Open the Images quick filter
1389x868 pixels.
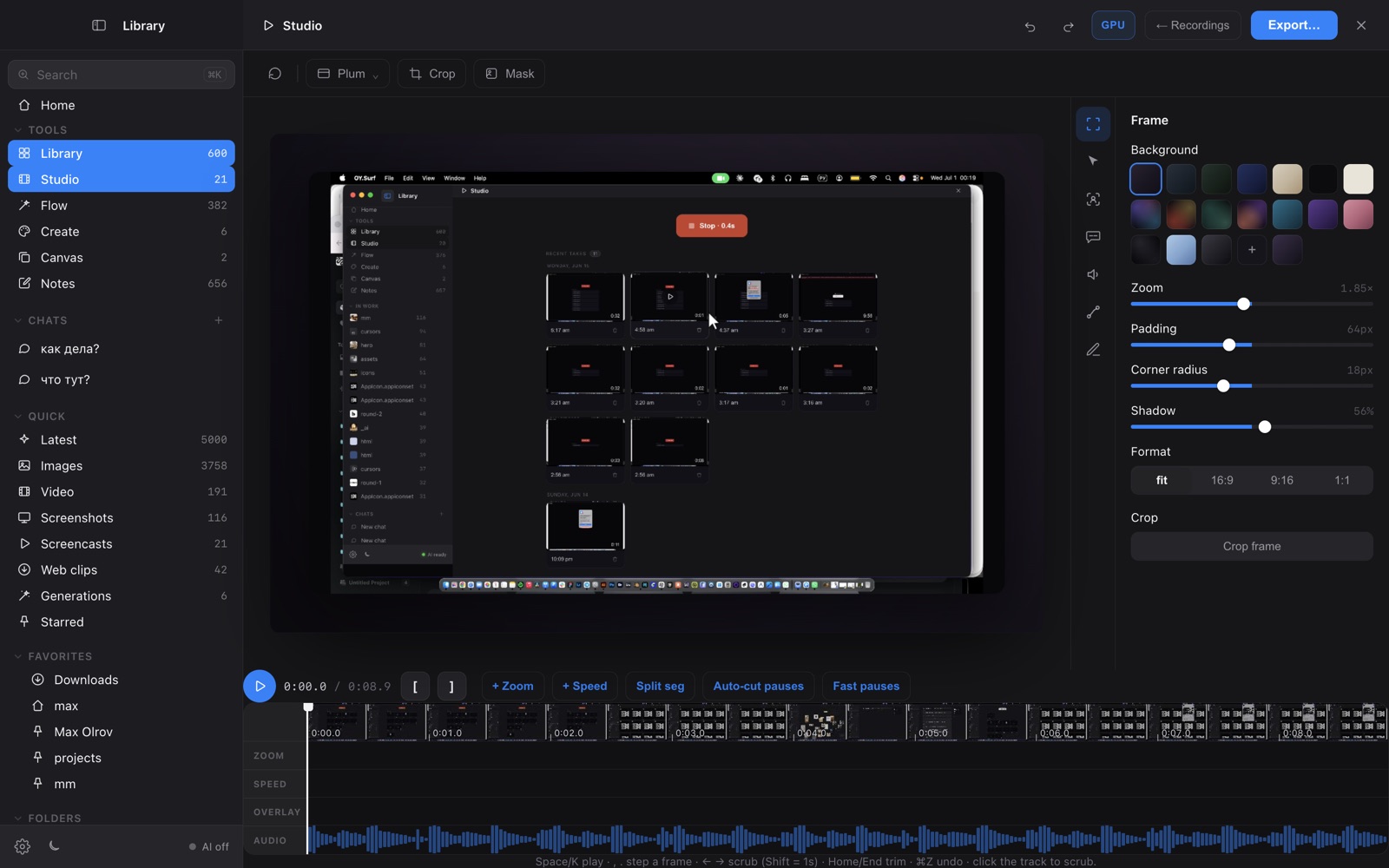click(x=122, y=466)
